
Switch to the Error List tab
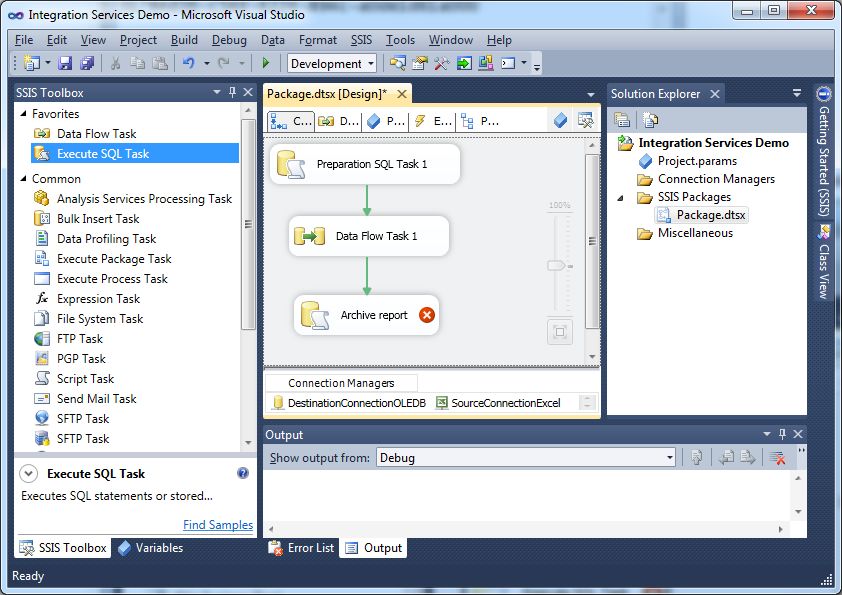click(x=301, y=548)
